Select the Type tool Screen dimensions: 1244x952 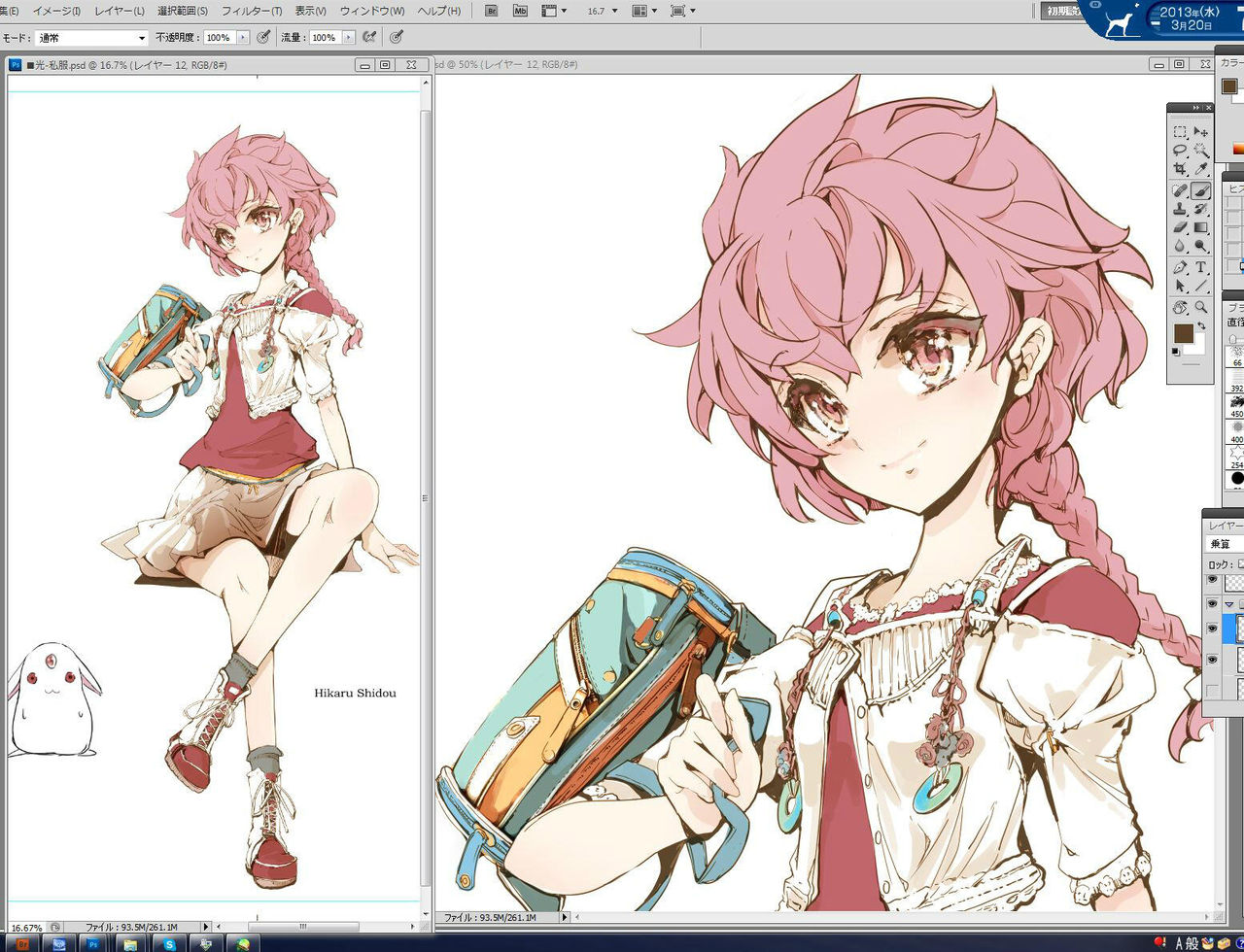(x=1201, y=268)
